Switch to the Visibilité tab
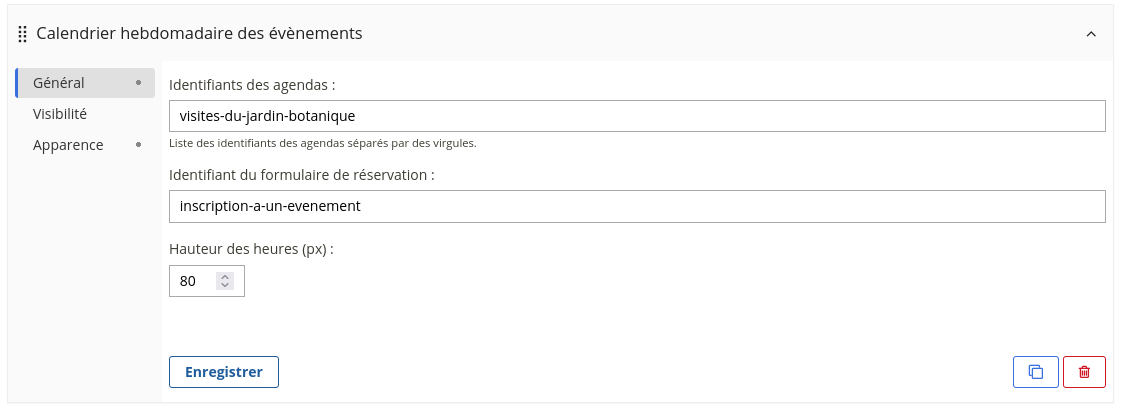 point(60,114)
